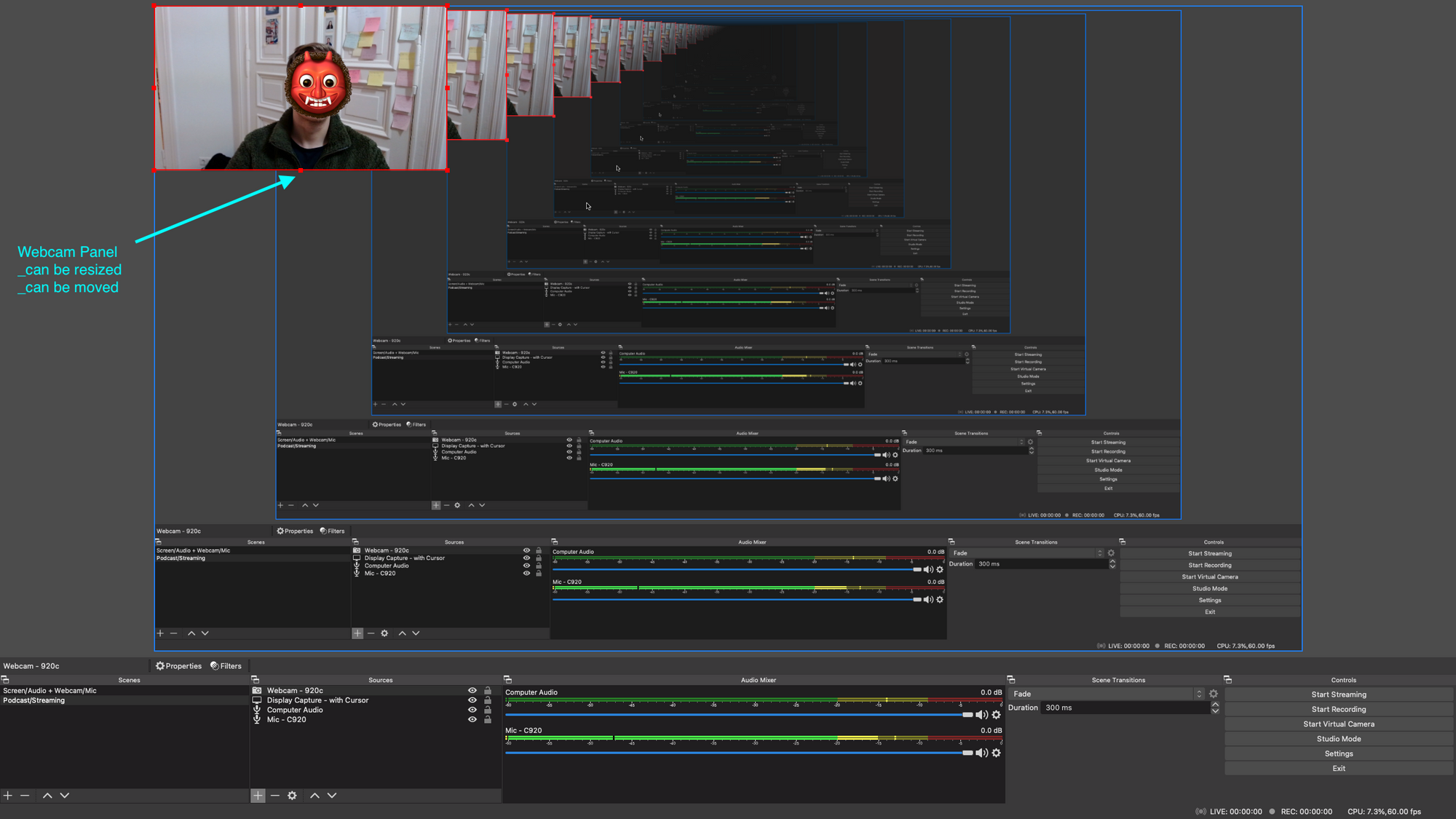Open Mic - C920 audio settings gear
1456x819 pixels.
(x=997, y=753)
